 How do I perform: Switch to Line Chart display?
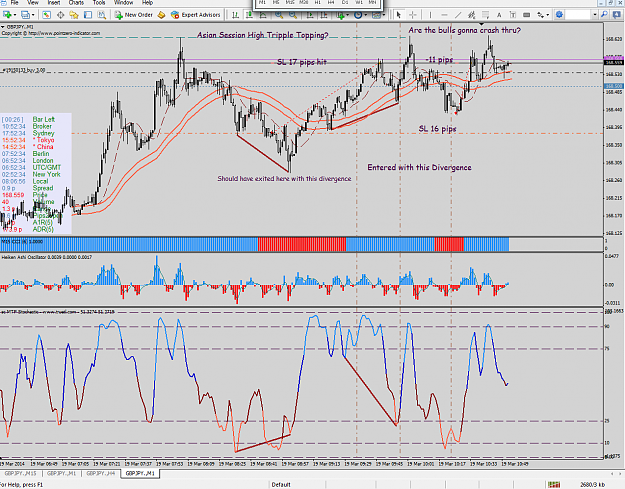point(263,15)
